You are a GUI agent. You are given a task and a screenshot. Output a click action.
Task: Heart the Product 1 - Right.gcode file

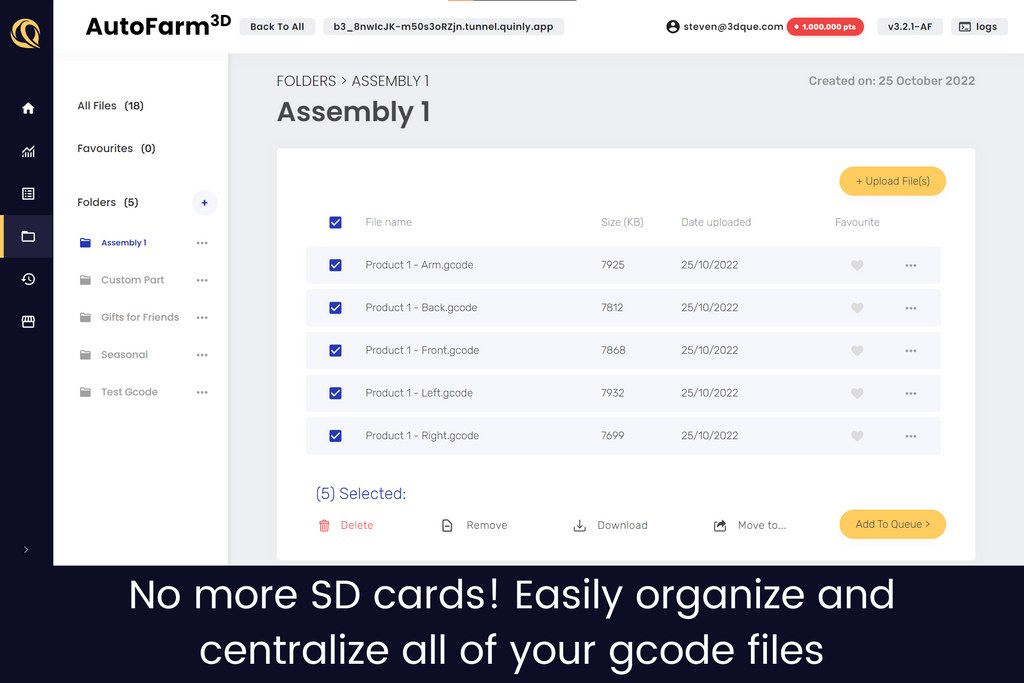point(857,436)
